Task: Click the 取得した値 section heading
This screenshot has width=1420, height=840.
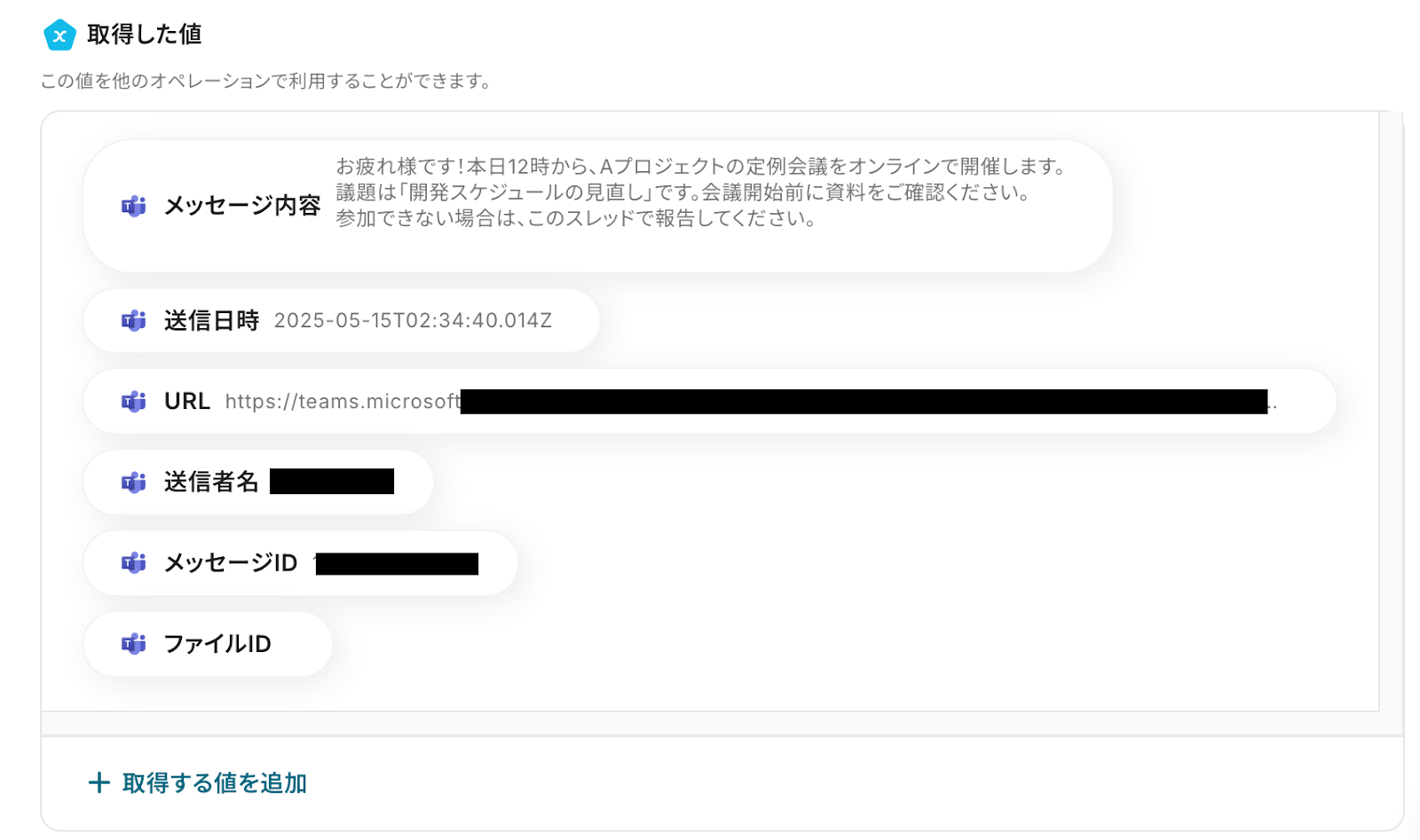Action: pyautogui.click(x=145, y=35)
